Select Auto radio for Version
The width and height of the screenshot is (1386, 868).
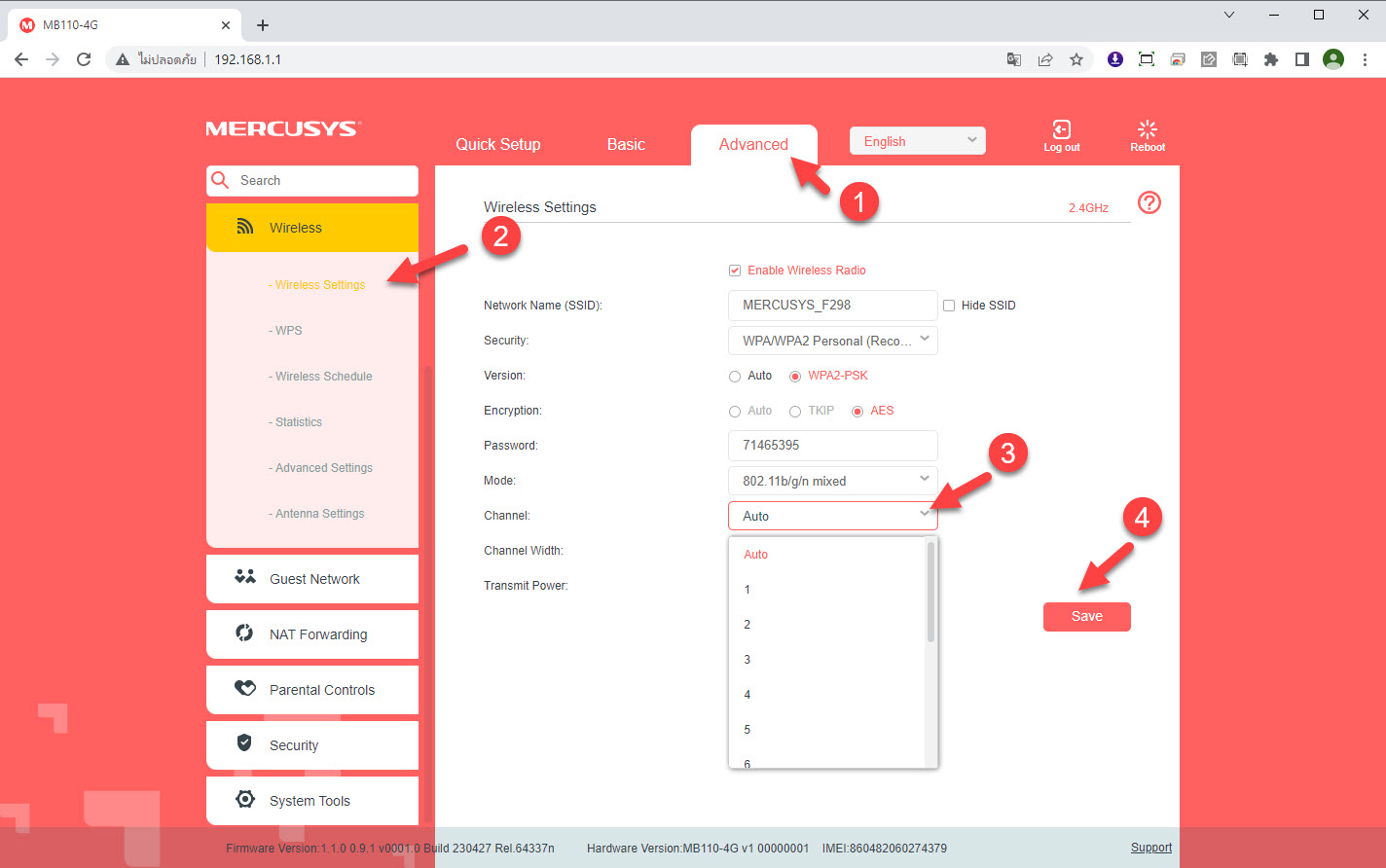point(735,376)
